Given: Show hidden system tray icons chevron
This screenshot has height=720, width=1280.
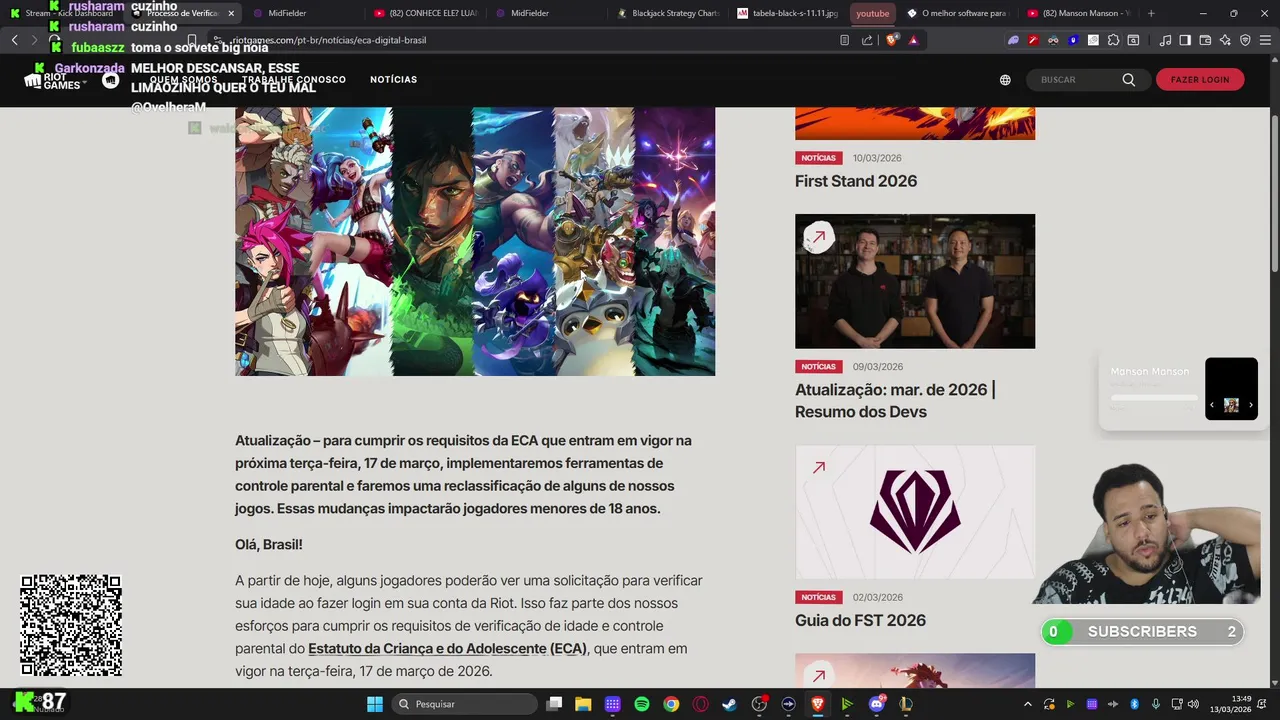Looking at the screenshot, I should (x=1027, y=704).
